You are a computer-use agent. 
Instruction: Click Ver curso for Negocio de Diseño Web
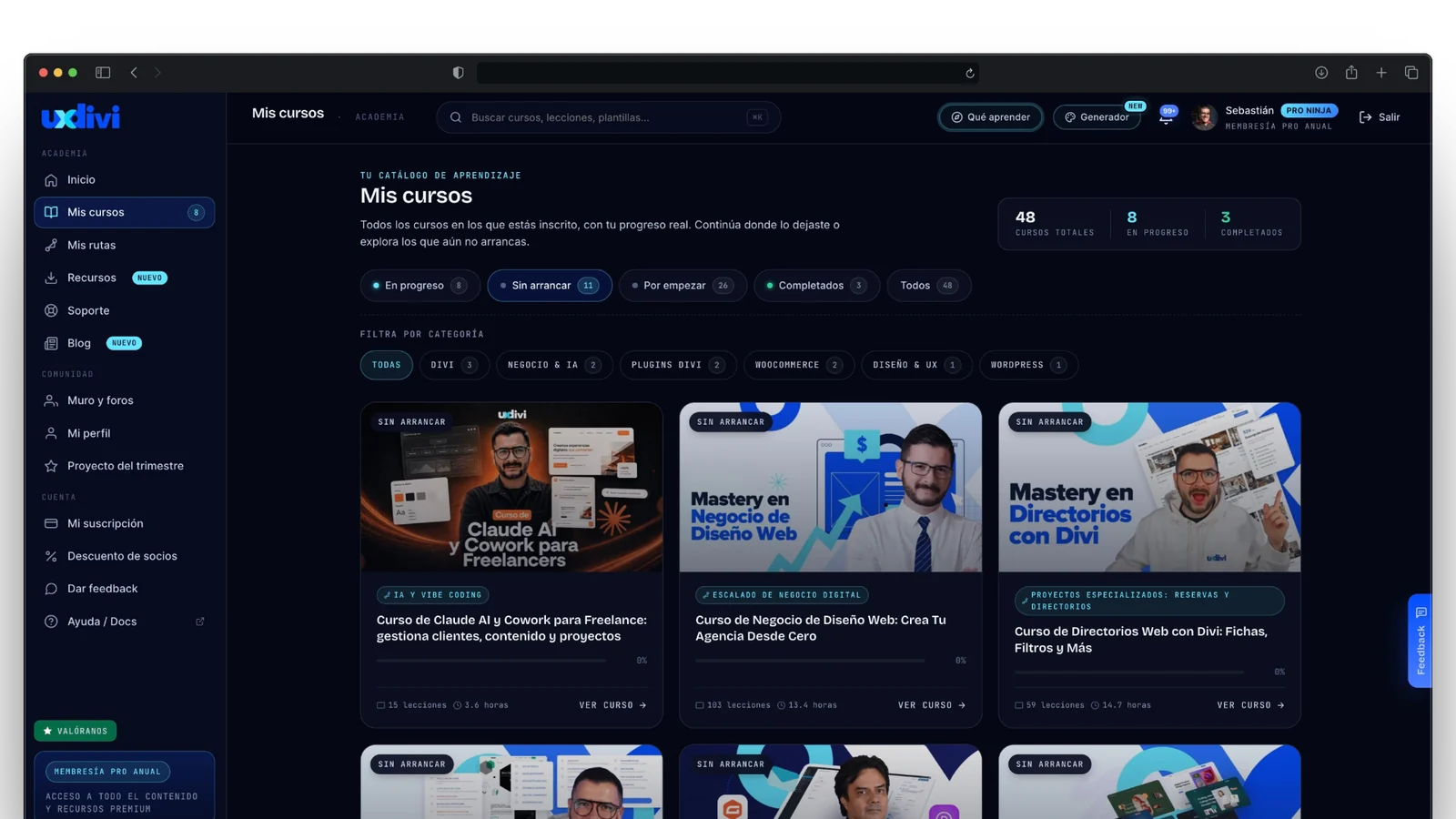(932, 705)
